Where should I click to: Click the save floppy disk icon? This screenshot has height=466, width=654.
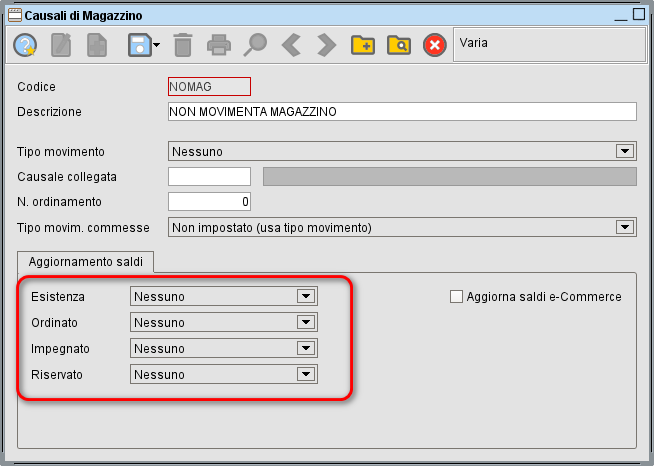(138, 45)
